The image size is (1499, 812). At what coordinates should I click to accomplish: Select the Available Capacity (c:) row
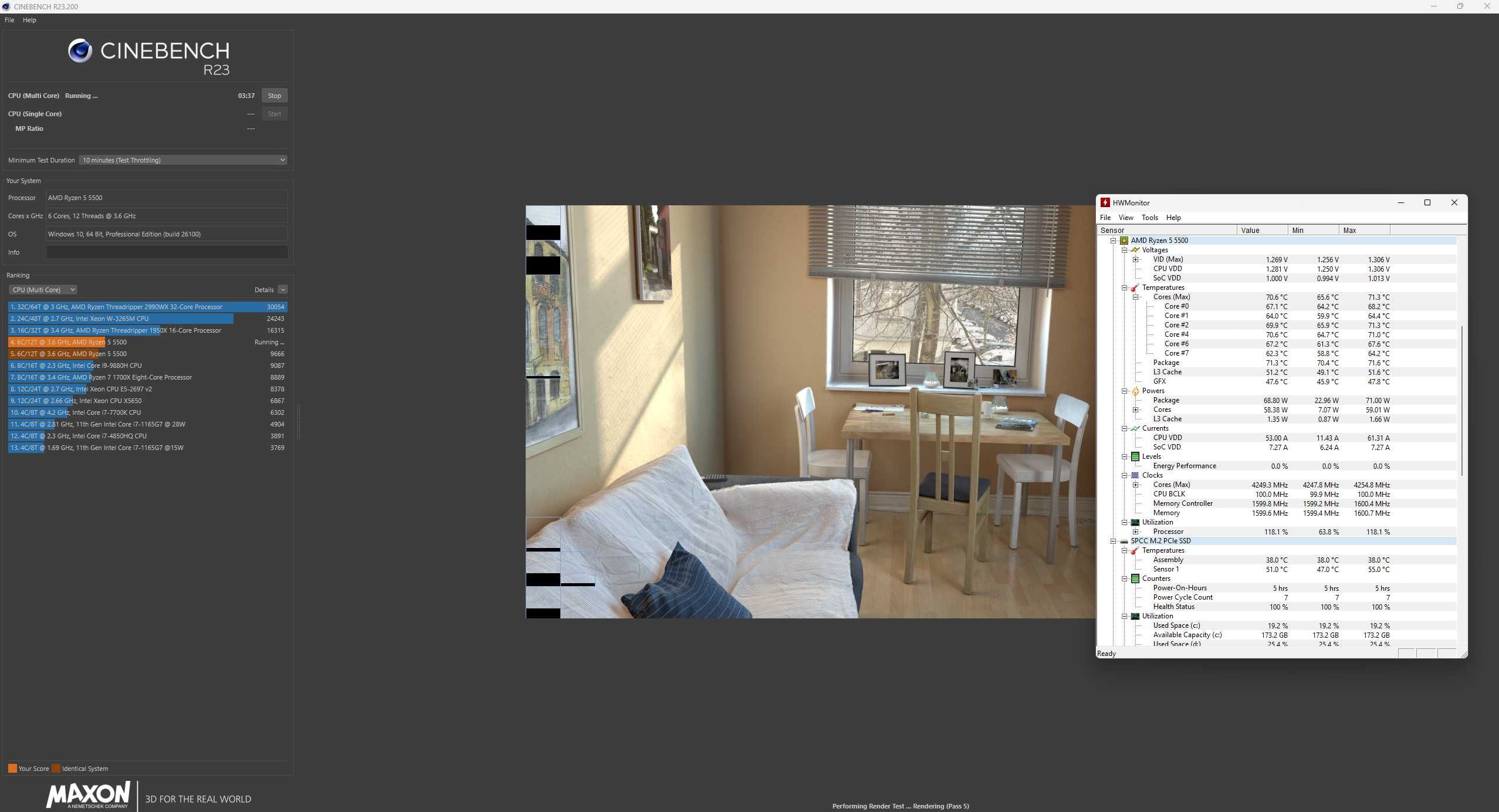(1277, 635)
